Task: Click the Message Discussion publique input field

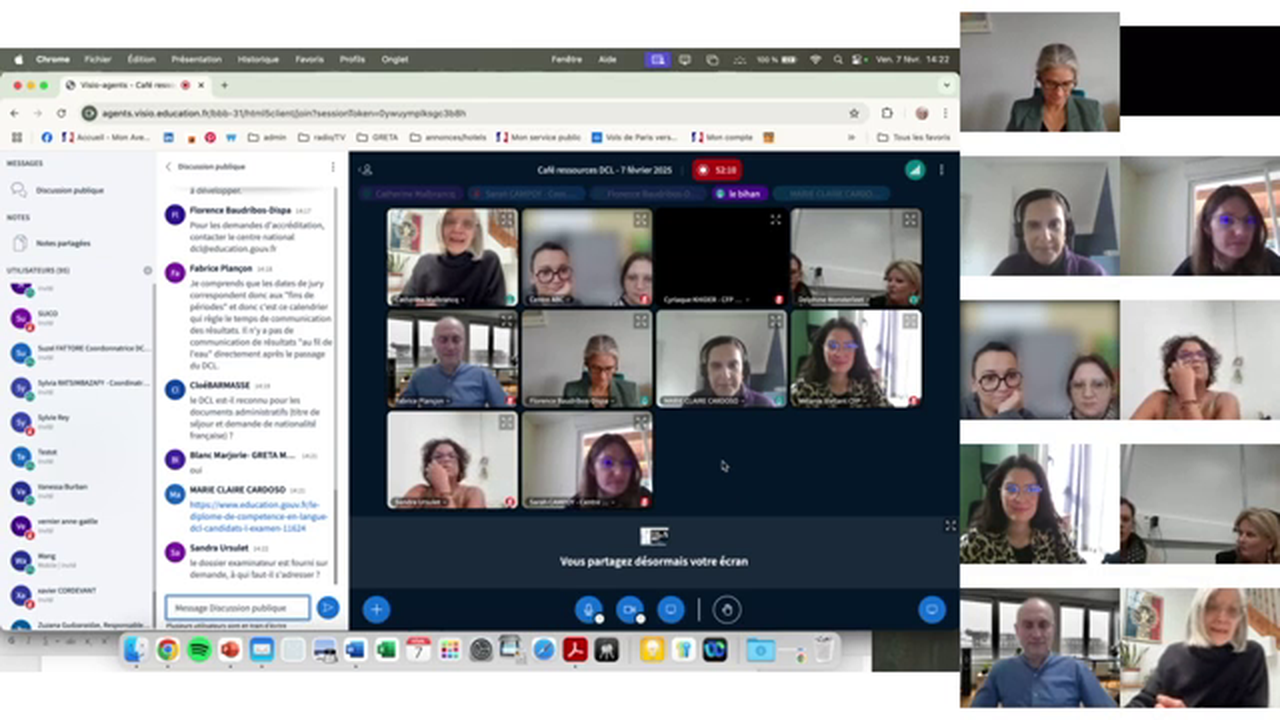Action: 238,607
